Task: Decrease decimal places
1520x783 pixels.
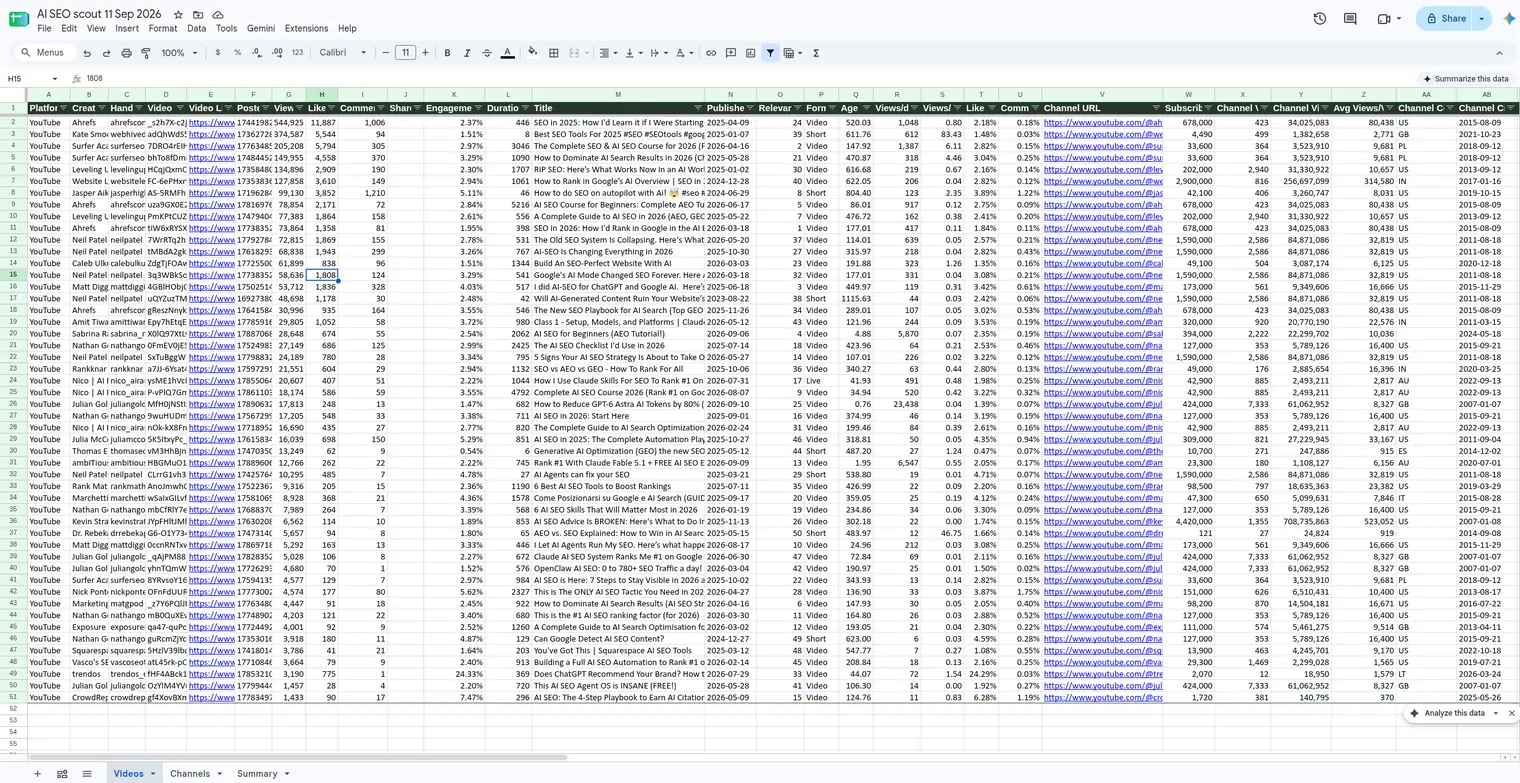Action: pos(257,53)
